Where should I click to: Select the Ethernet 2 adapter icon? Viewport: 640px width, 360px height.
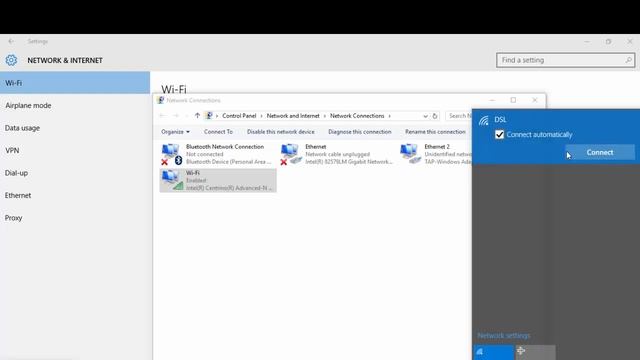pos(410,154)
